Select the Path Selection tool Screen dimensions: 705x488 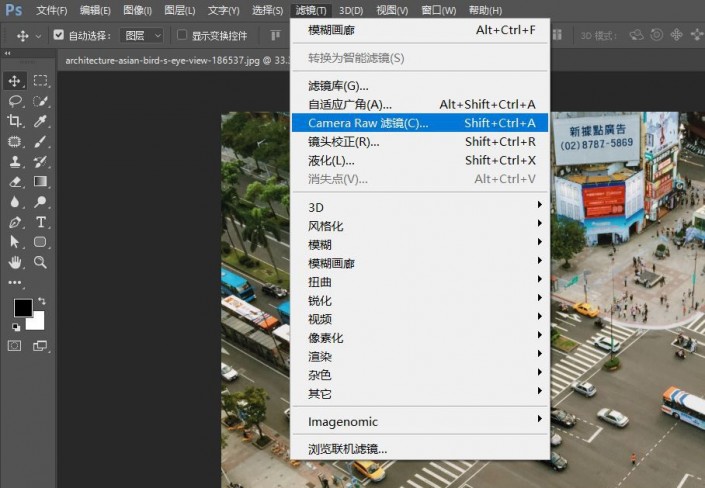tap(14, 242)
